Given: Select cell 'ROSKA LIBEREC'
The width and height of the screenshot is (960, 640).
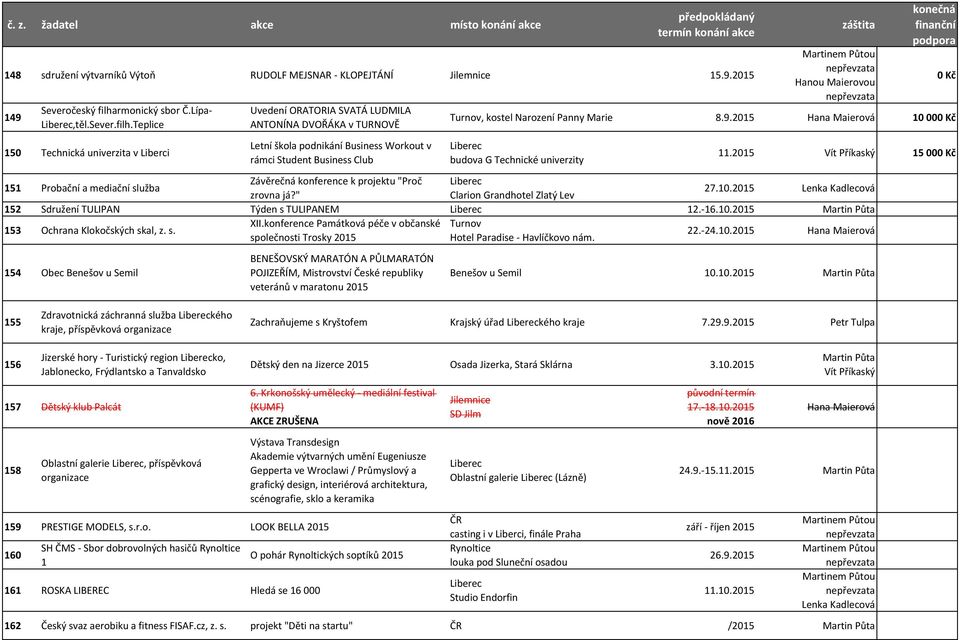Looking at the screenshot, I should [x=75, y=590].
